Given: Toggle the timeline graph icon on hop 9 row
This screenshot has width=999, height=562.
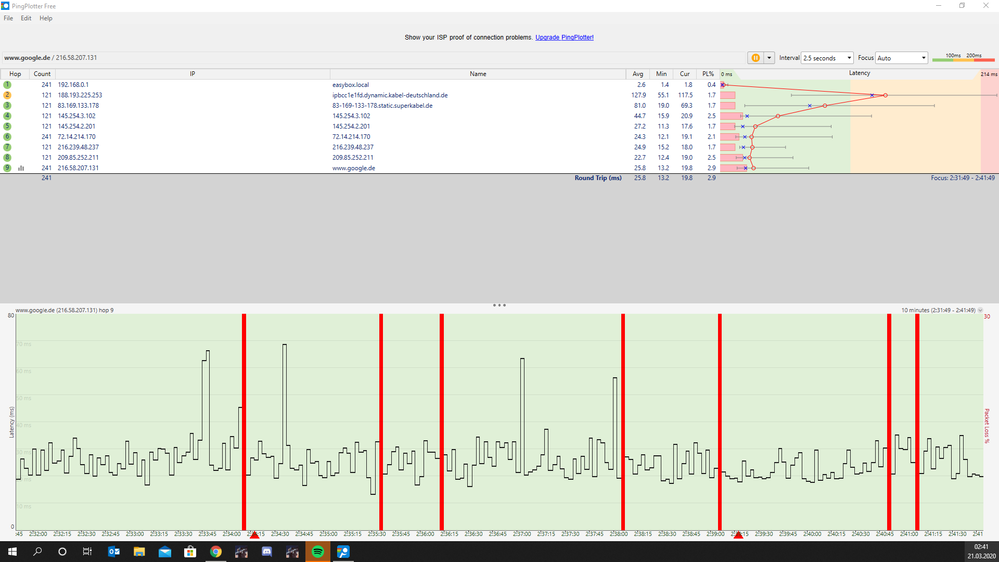Looking at the screenshot, I should coord(21,168).
